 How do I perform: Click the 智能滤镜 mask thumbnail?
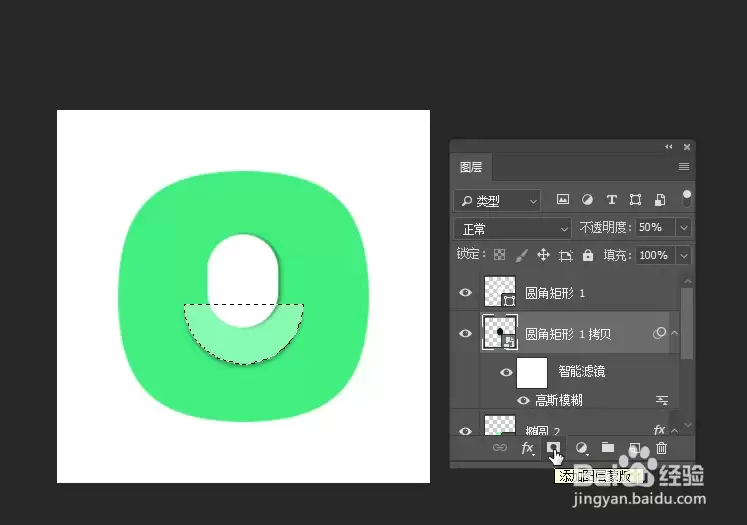tap(532, 373)
